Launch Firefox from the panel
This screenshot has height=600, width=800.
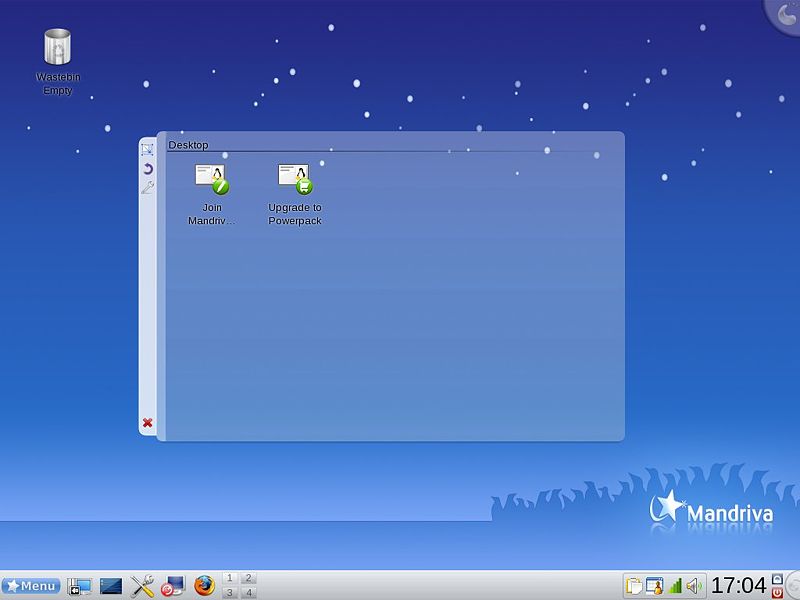[x=205, y=586]
